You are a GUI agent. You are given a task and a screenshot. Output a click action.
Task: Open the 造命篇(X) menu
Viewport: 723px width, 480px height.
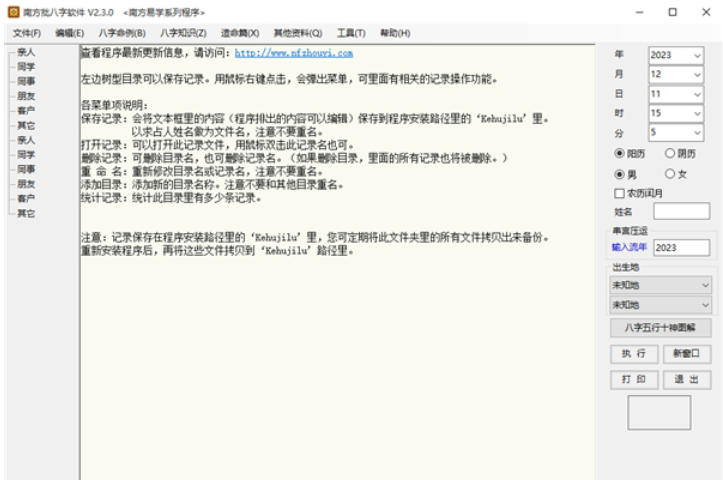point(240,33)
